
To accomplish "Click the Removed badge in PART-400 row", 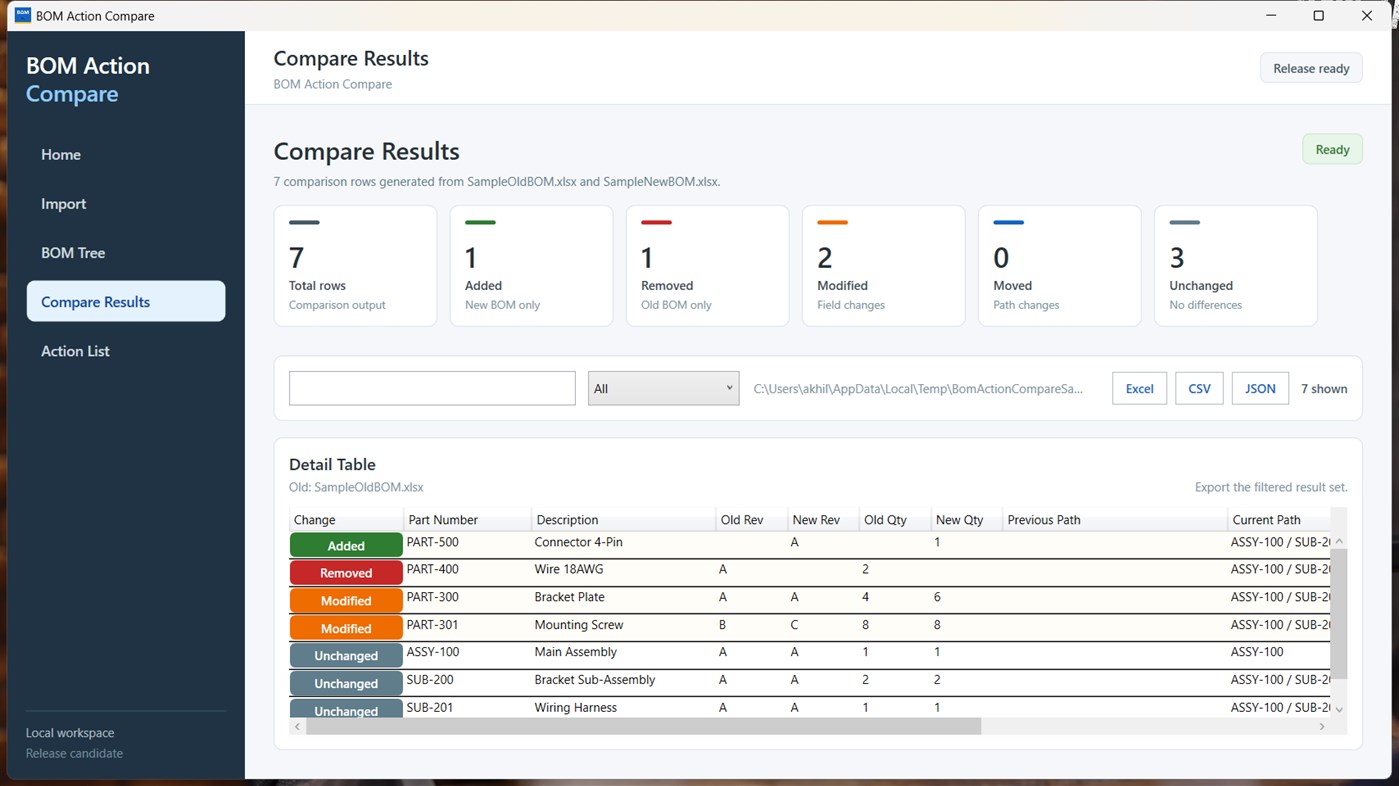I will pos(346,573).
